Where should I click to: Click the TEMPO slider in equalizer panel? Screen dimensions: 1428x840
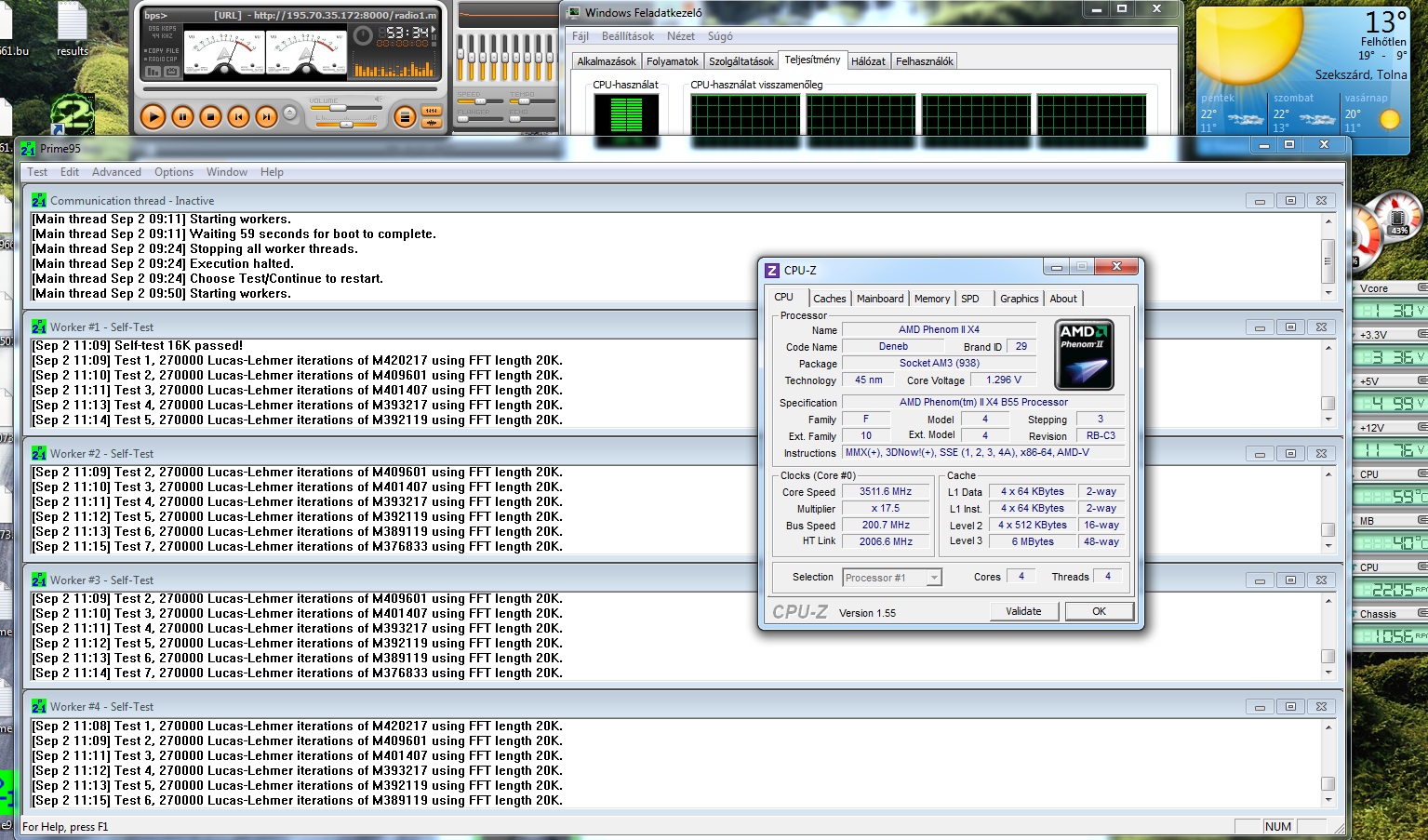click(x=533, y=100)
